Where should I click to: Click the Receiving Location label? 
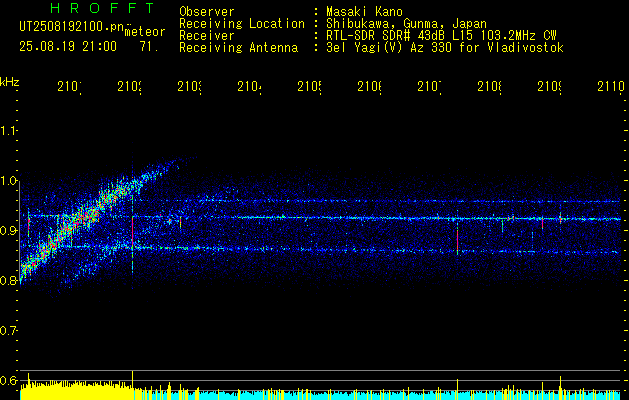pyautogui.click(x=242, y=24)
